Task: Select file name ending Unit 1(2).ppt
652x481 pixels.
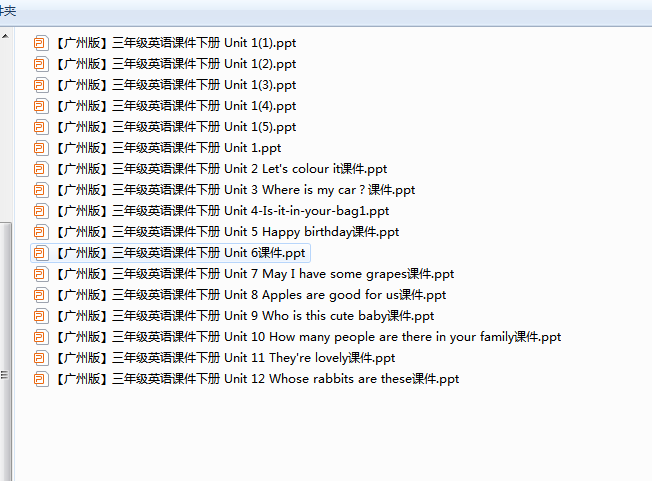Action: 176,64
